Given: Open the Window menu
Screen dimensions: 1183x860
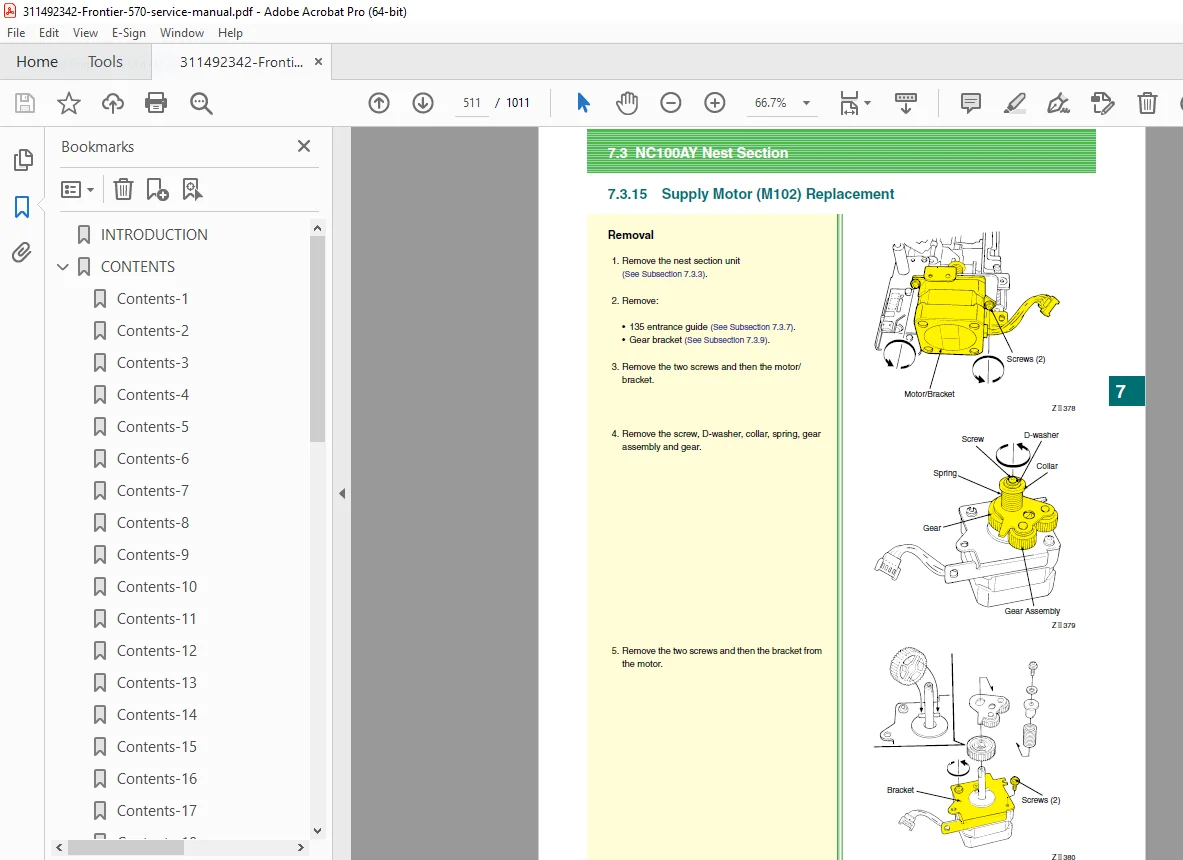Looking at the screenshot, I should coord(182,33).
